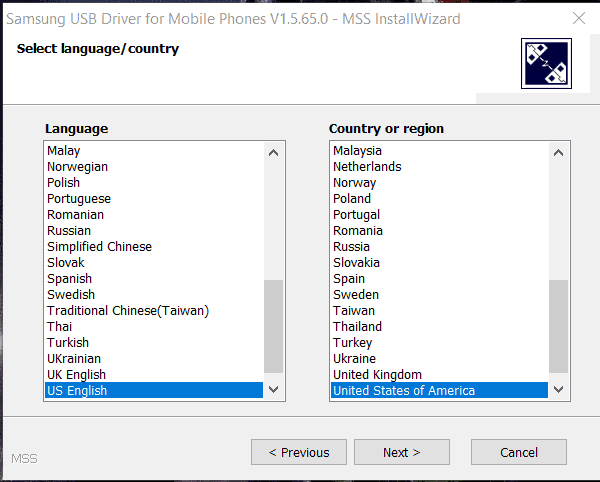The image size is (600, 482).
Task: Click Country list scroll up arrow
Action: (x=558, y=153)
